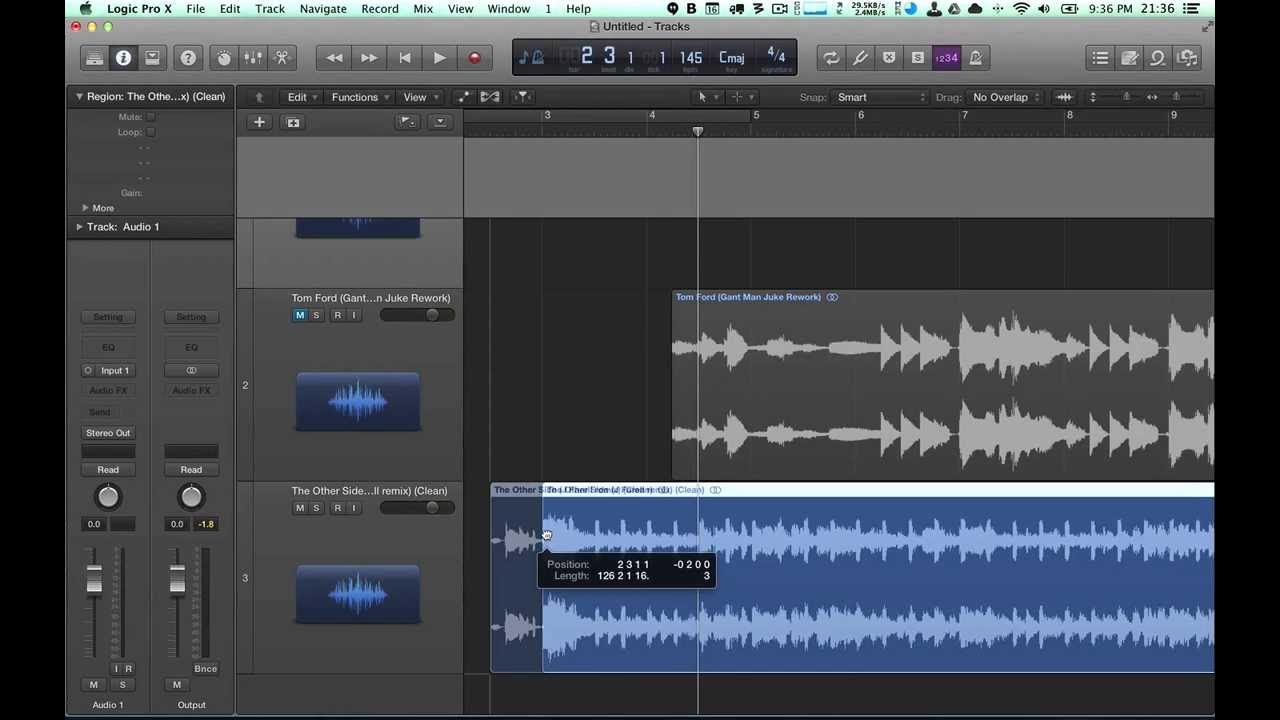Open the Tuner button

pos(860,58)
